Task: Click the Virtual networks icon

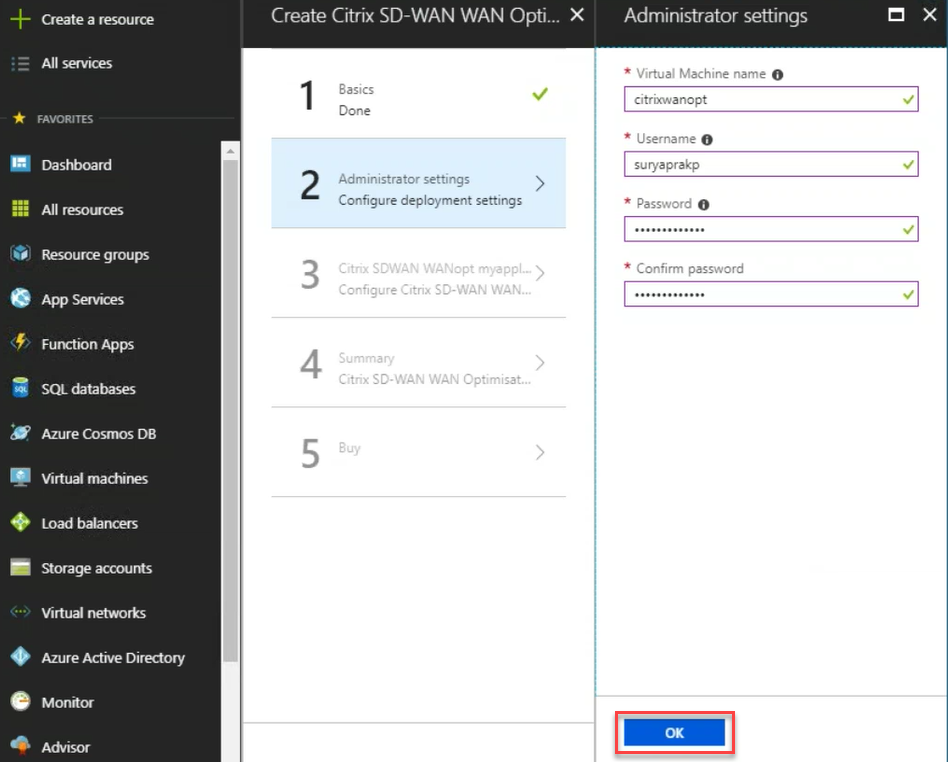Action: pos(20,612)
